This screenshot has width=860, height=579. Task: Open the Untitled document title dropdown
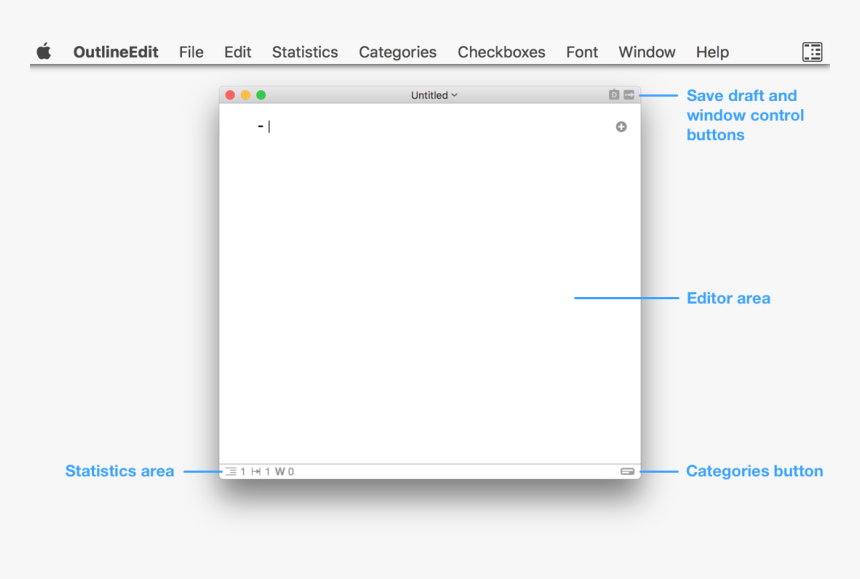[x=433, y=95]
